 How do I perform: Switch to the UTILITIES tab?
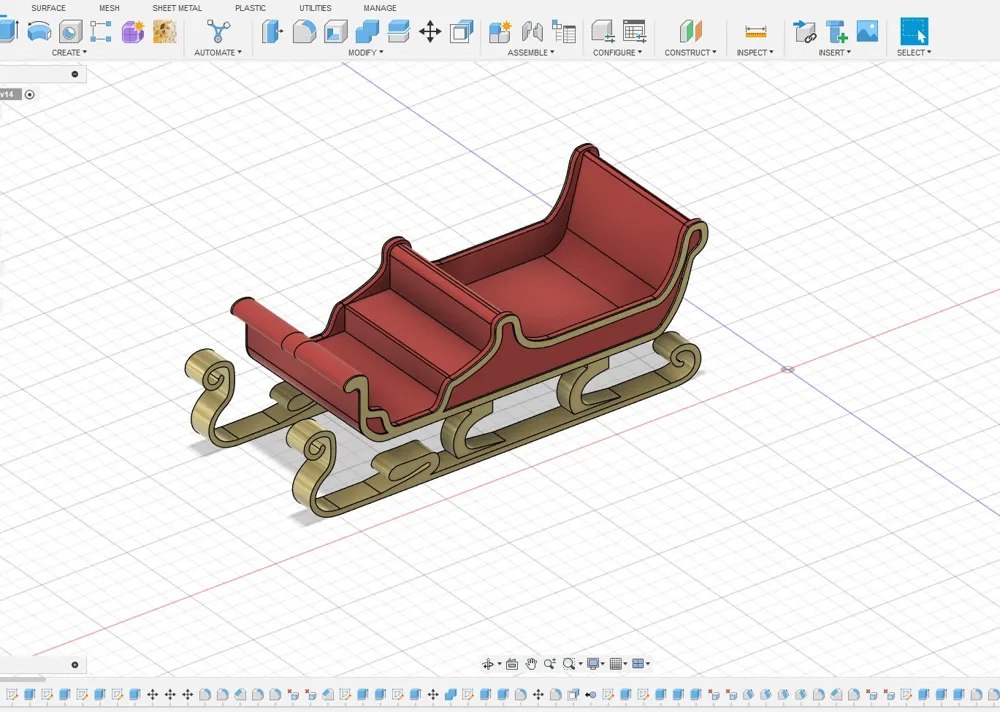315,8
